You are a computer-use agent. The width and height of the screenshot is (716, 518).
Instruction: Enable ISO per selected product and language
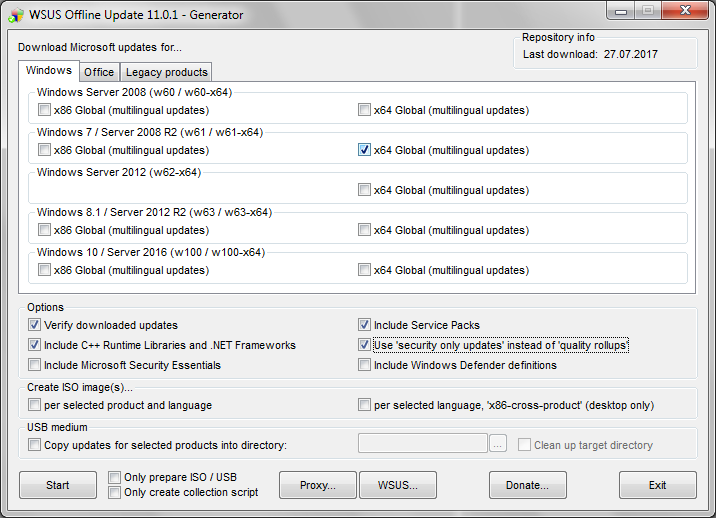pyautogui.click(x=35, y=405)
